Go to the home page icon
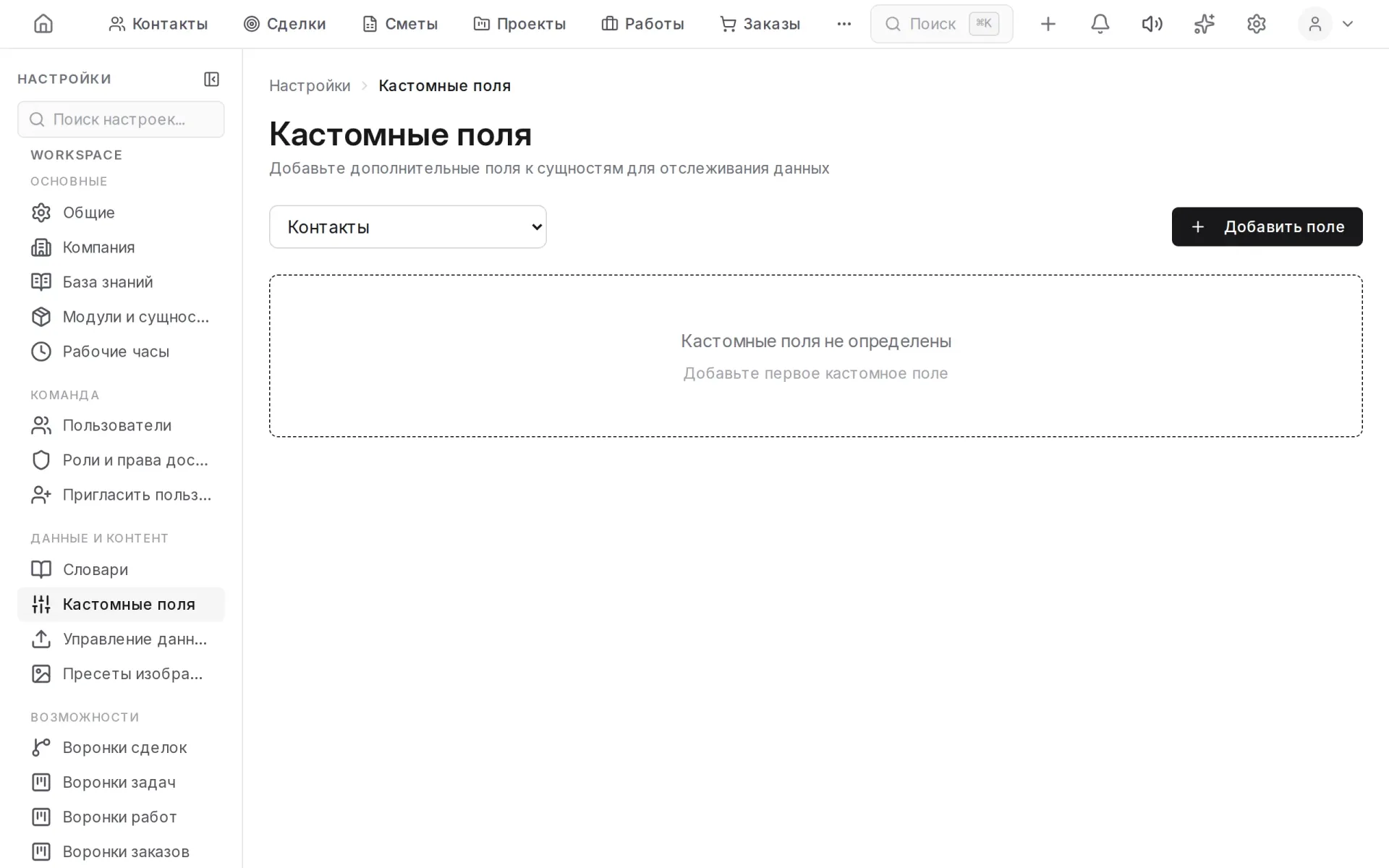The image size is (1389, 868). 43,24
